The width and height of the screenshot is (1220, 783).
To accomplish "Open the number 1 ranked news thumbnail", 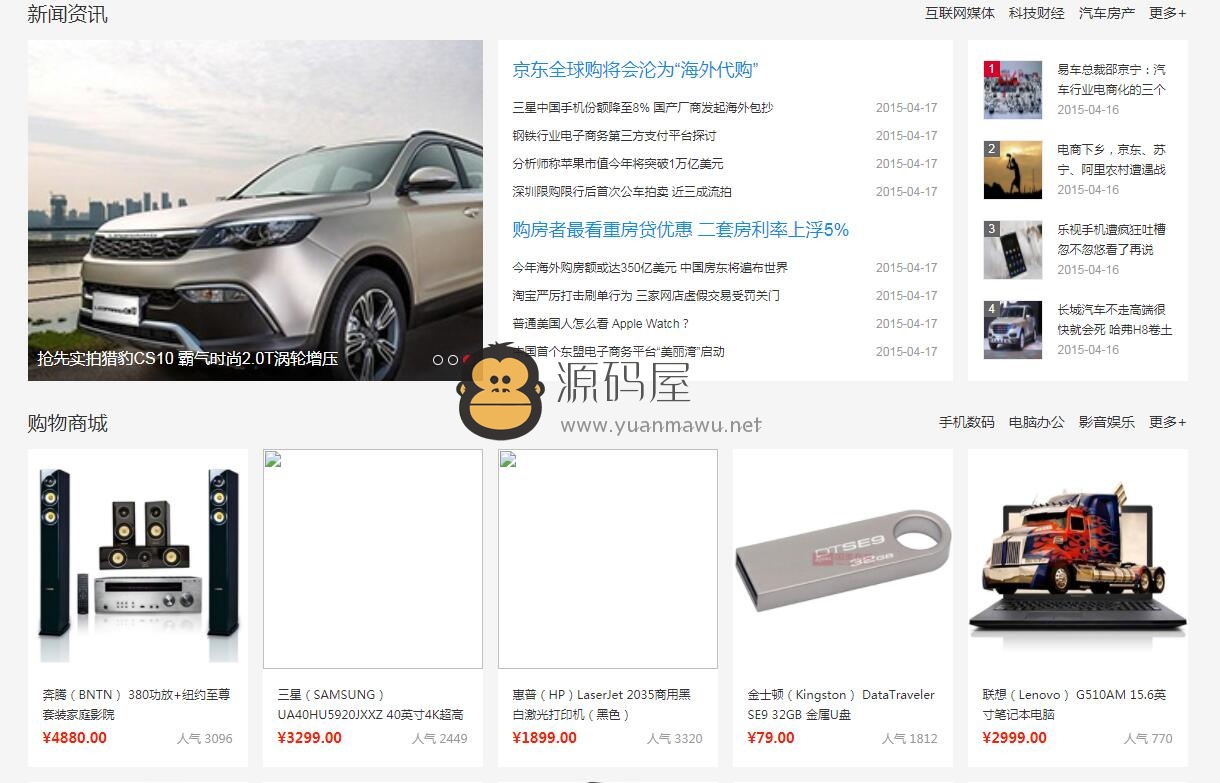I will (x=1013, y=90).
